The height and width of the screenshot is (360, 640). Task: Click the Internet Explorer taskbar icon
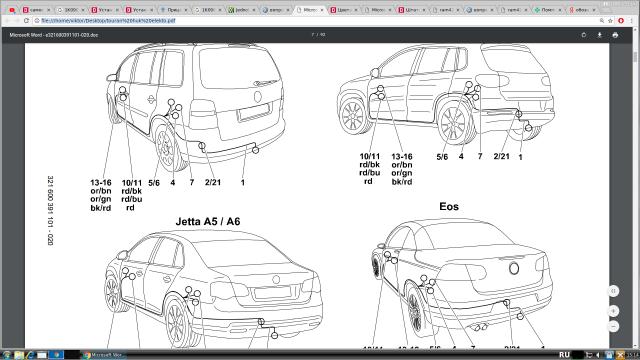coord(30,355)
